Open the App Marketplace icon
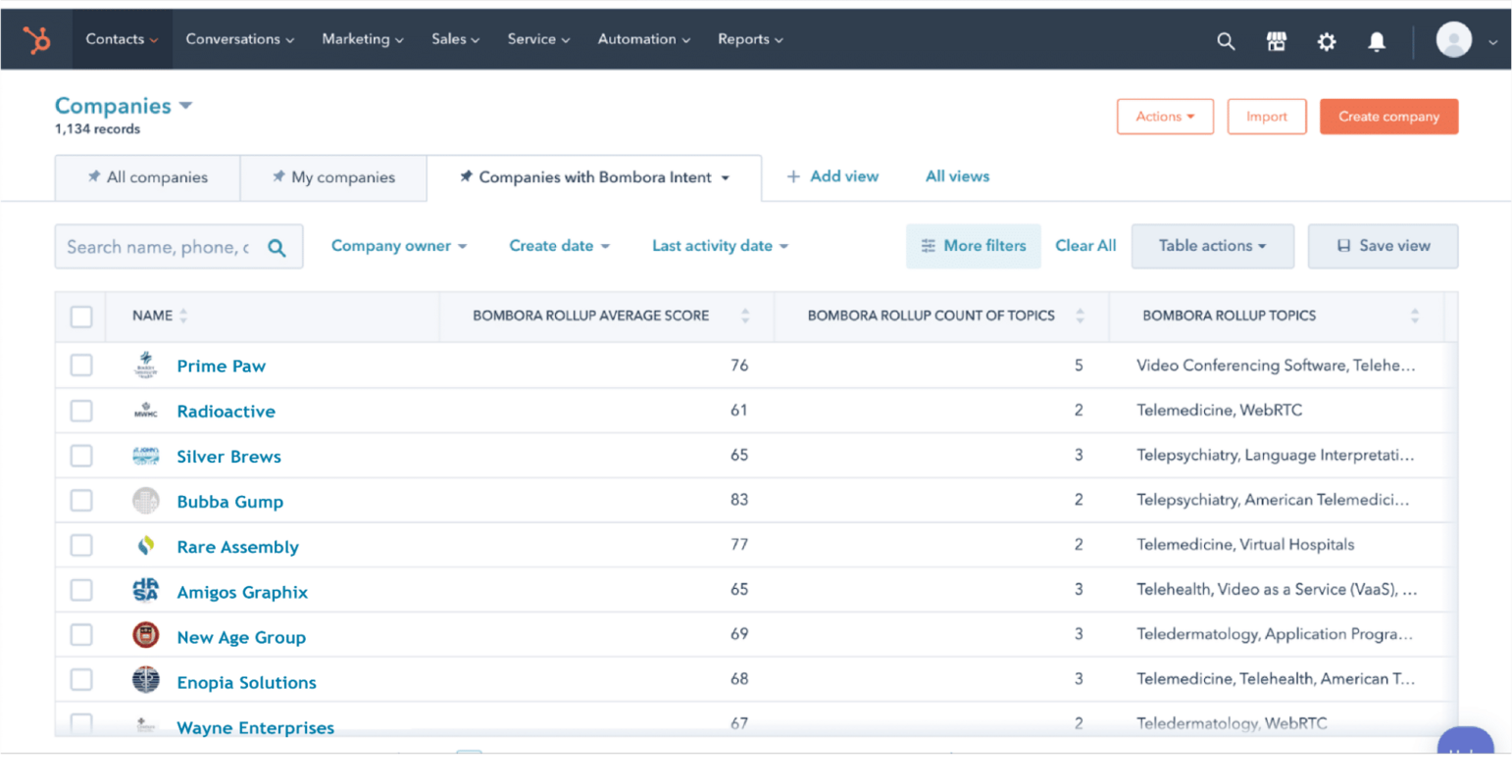The image size is (1512, 784). pos(1276,41)
